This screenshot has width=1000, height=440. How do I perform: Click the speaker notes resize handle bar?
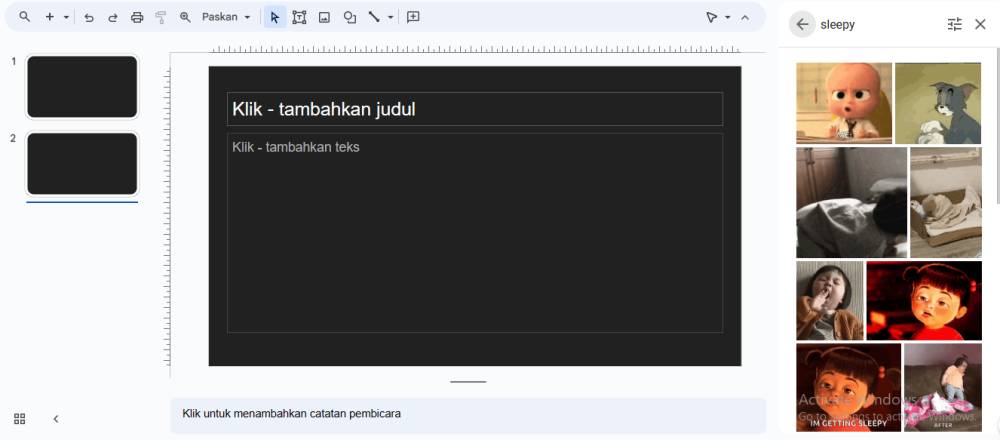point(468,382)
